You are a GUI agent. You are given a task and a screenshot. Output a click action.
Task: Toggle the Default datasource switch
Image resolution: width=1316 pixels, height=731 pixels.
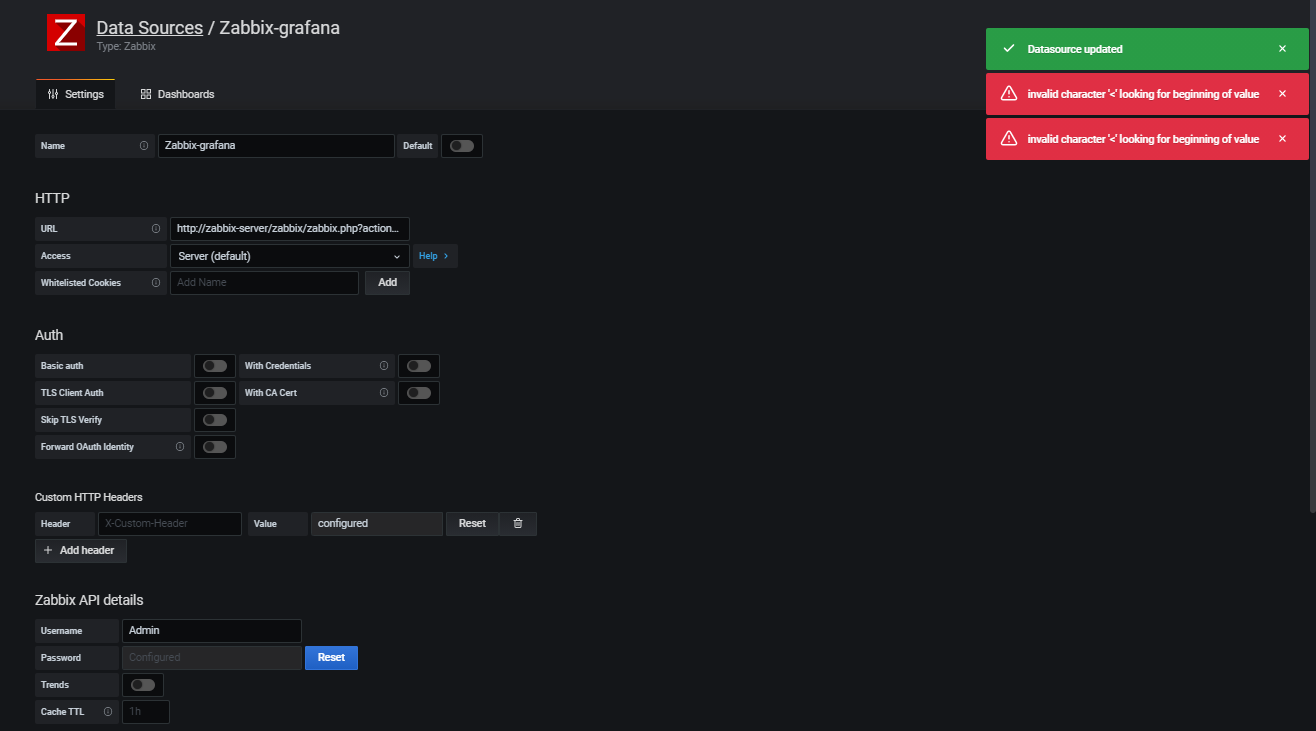coord(462,146)
